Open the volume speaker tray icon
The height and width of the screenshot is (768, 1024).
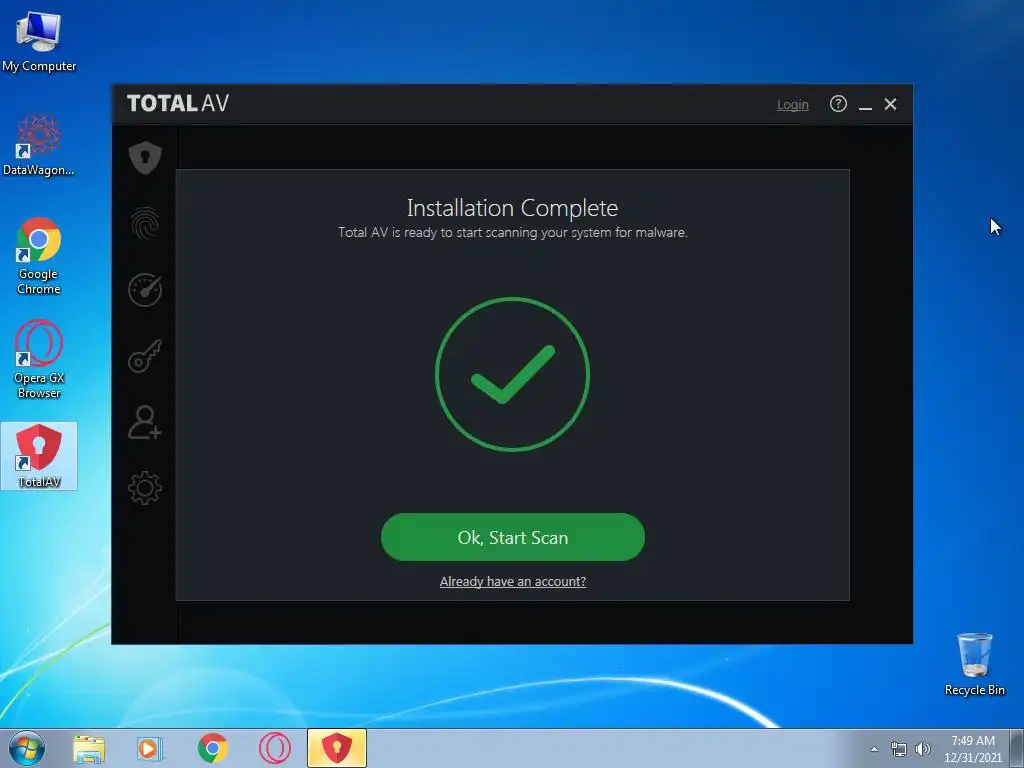pos(923,749)
